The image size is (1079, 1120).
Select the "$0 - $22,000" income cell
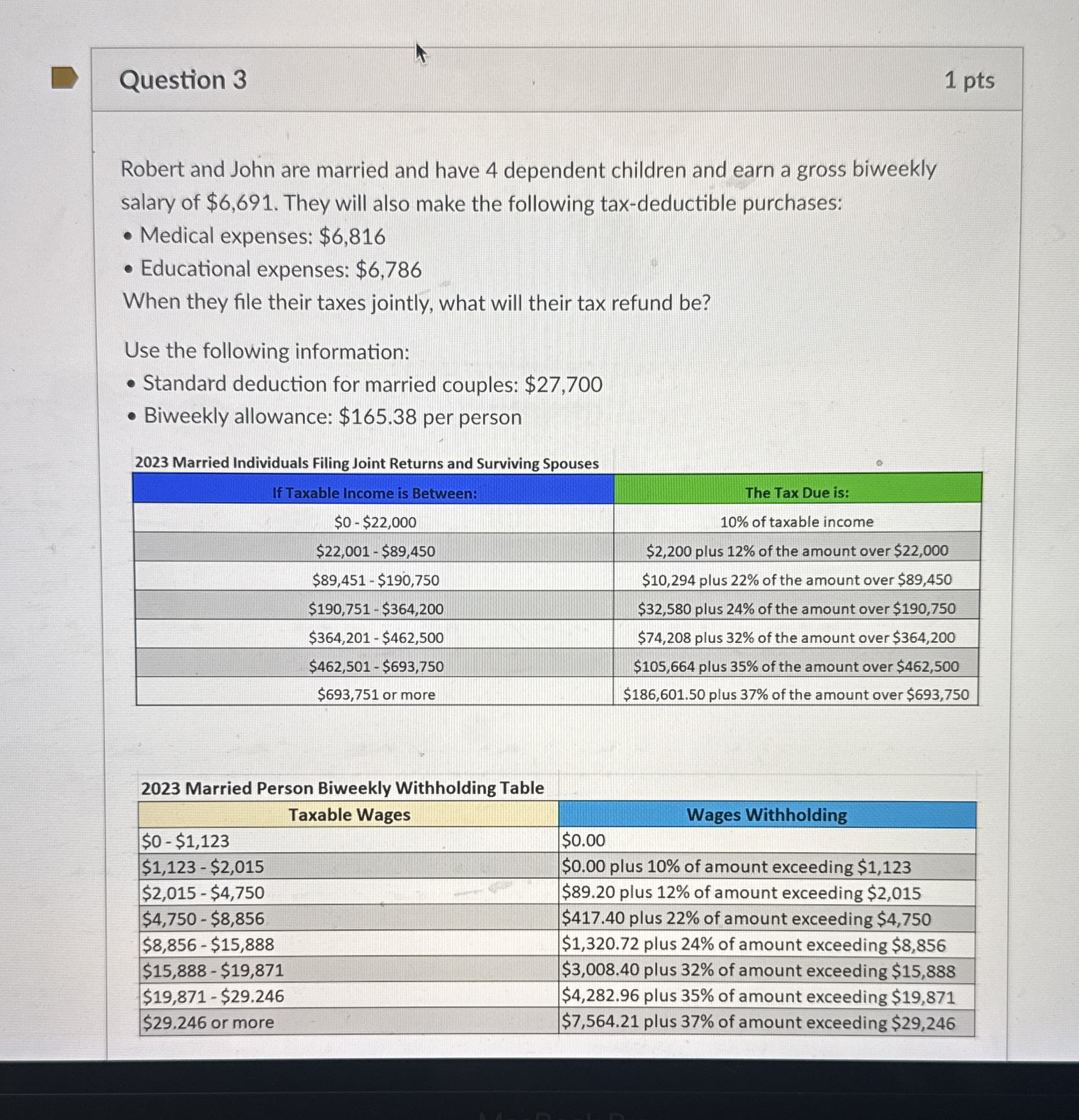(x=374, y=518)
